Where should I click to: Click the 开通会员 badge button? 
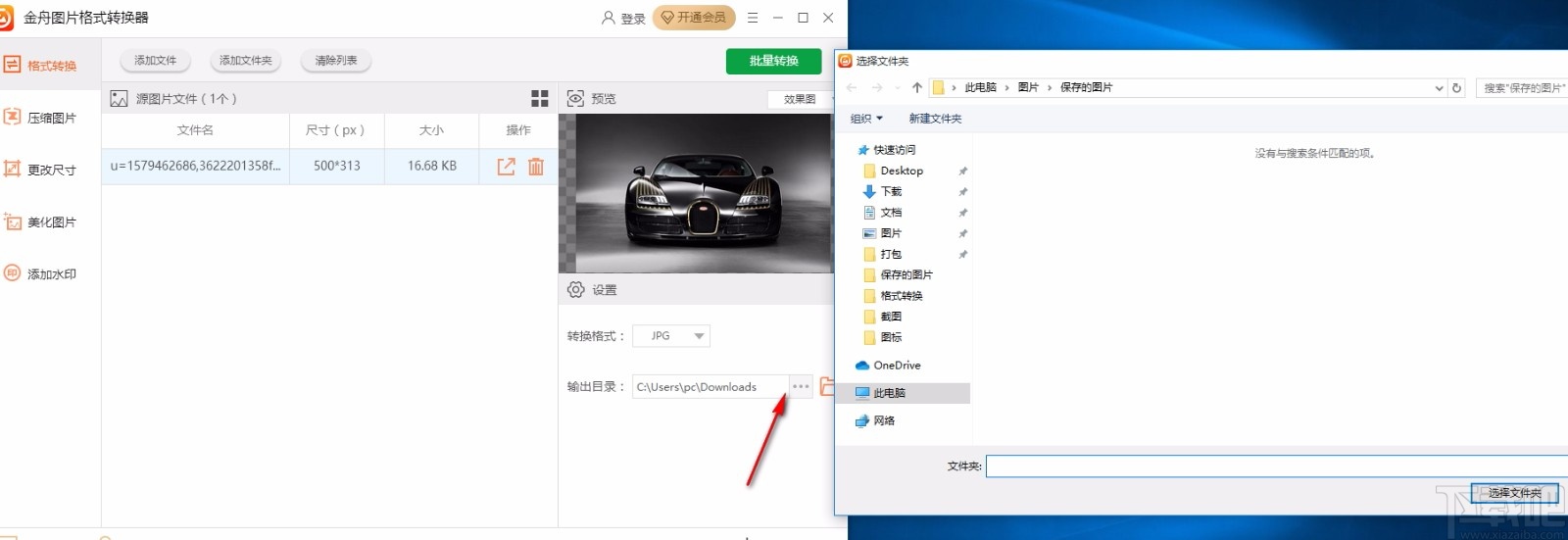tap(694, 18)
